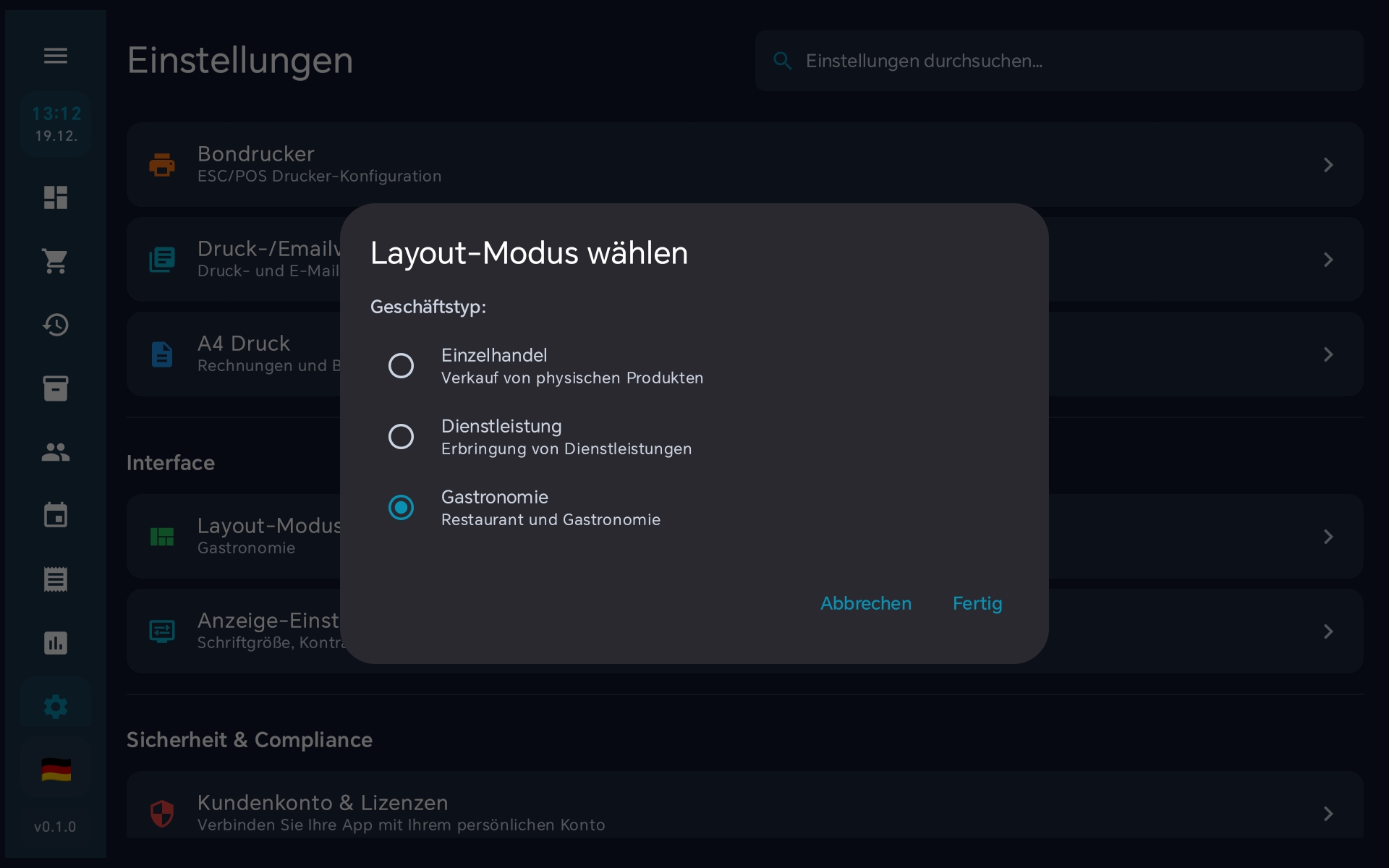Open the dashboard grid view in sidebar
1389x868 pixels.
(55, 197)
